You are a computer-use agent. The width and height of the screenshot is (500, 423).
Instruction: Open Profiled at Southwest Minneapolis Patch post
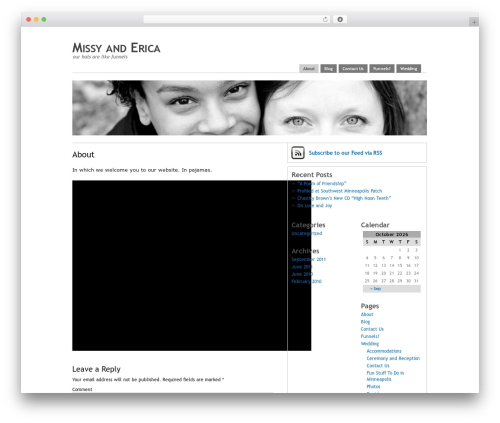[x=339, y=191]
